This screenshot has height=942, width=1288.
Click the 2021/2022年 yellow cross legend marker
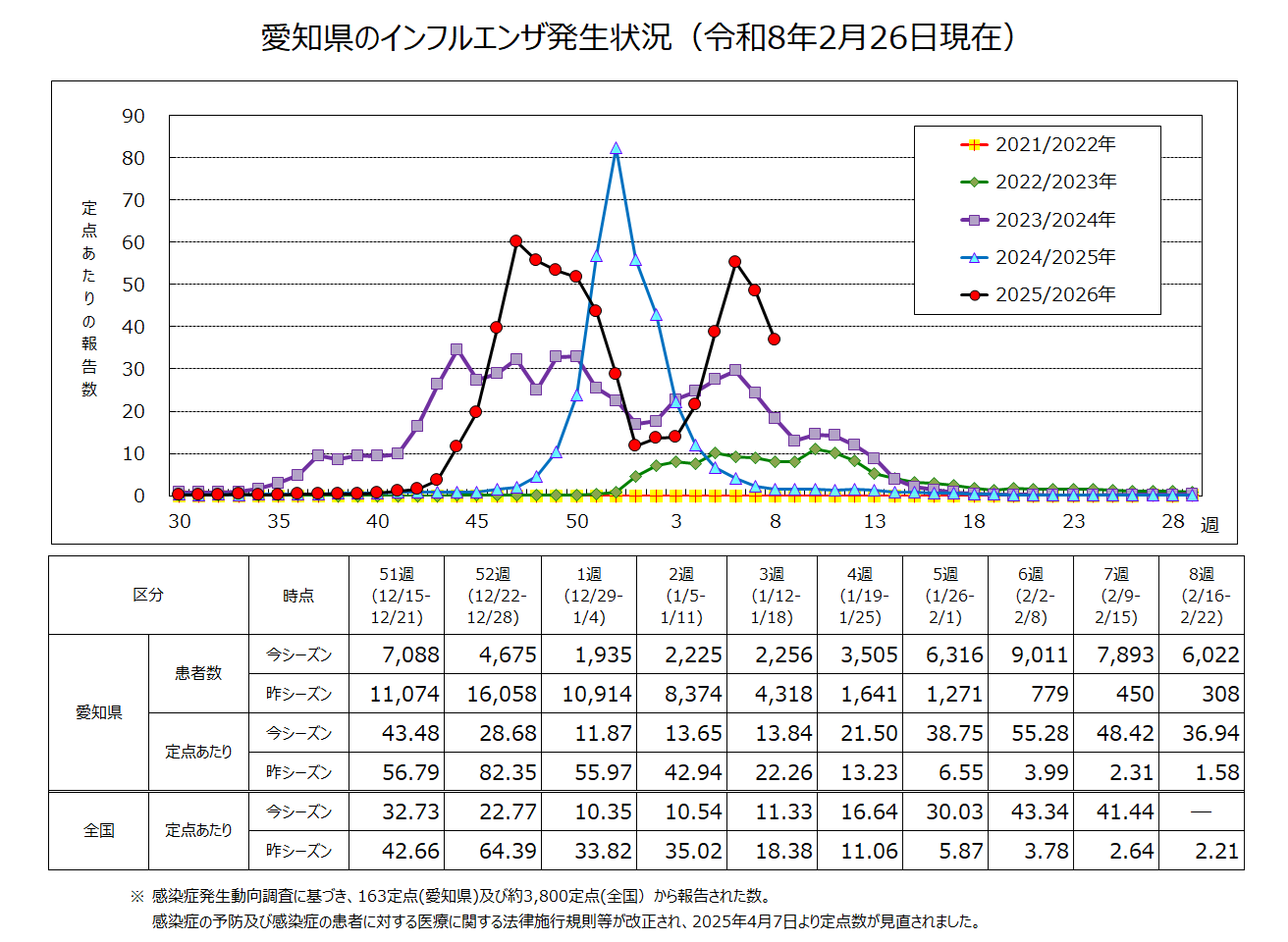click(974, 145)
